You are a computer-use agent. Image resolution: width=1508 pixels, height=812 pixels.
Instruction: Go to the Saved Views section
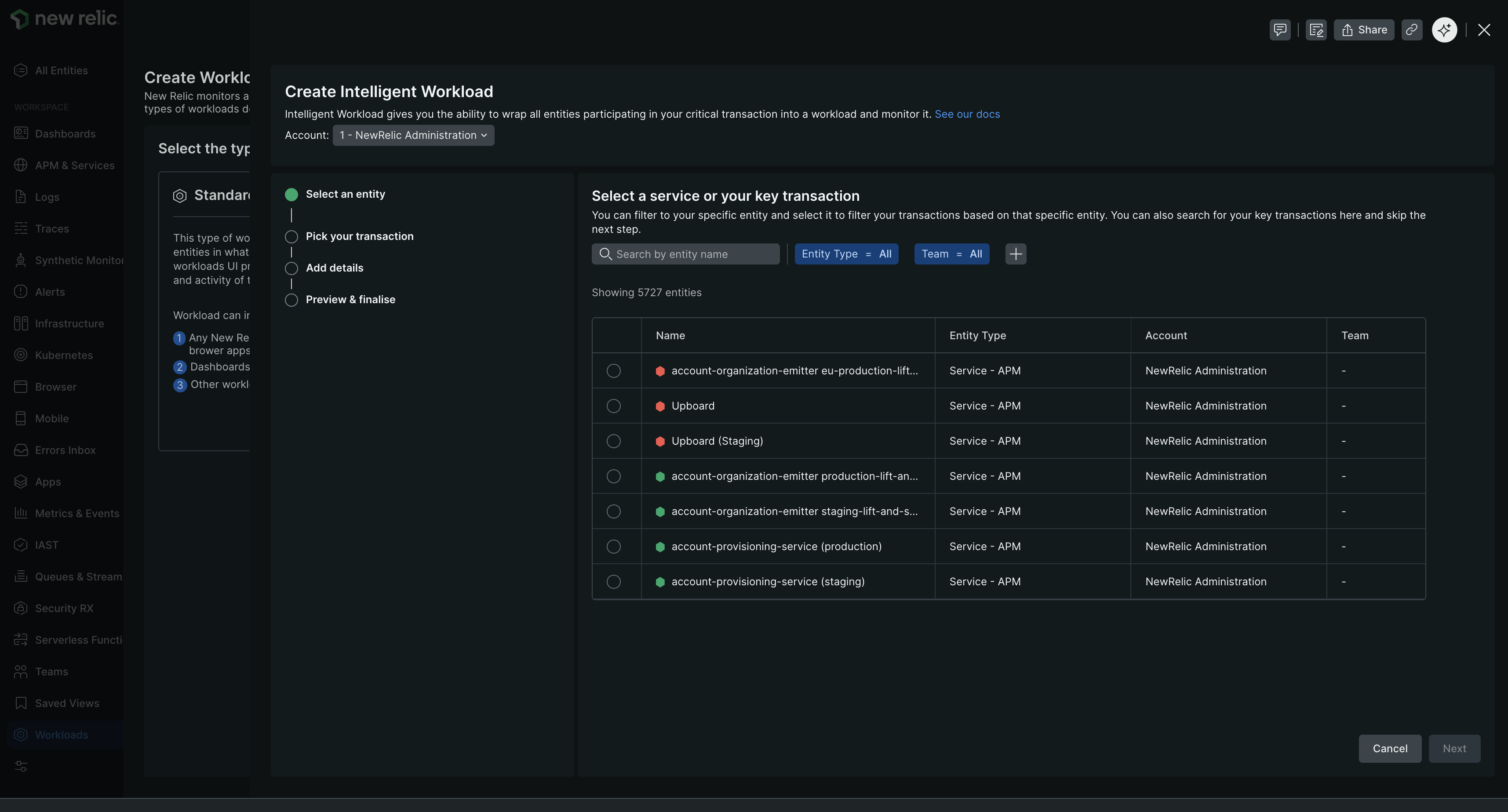[66, 703]
